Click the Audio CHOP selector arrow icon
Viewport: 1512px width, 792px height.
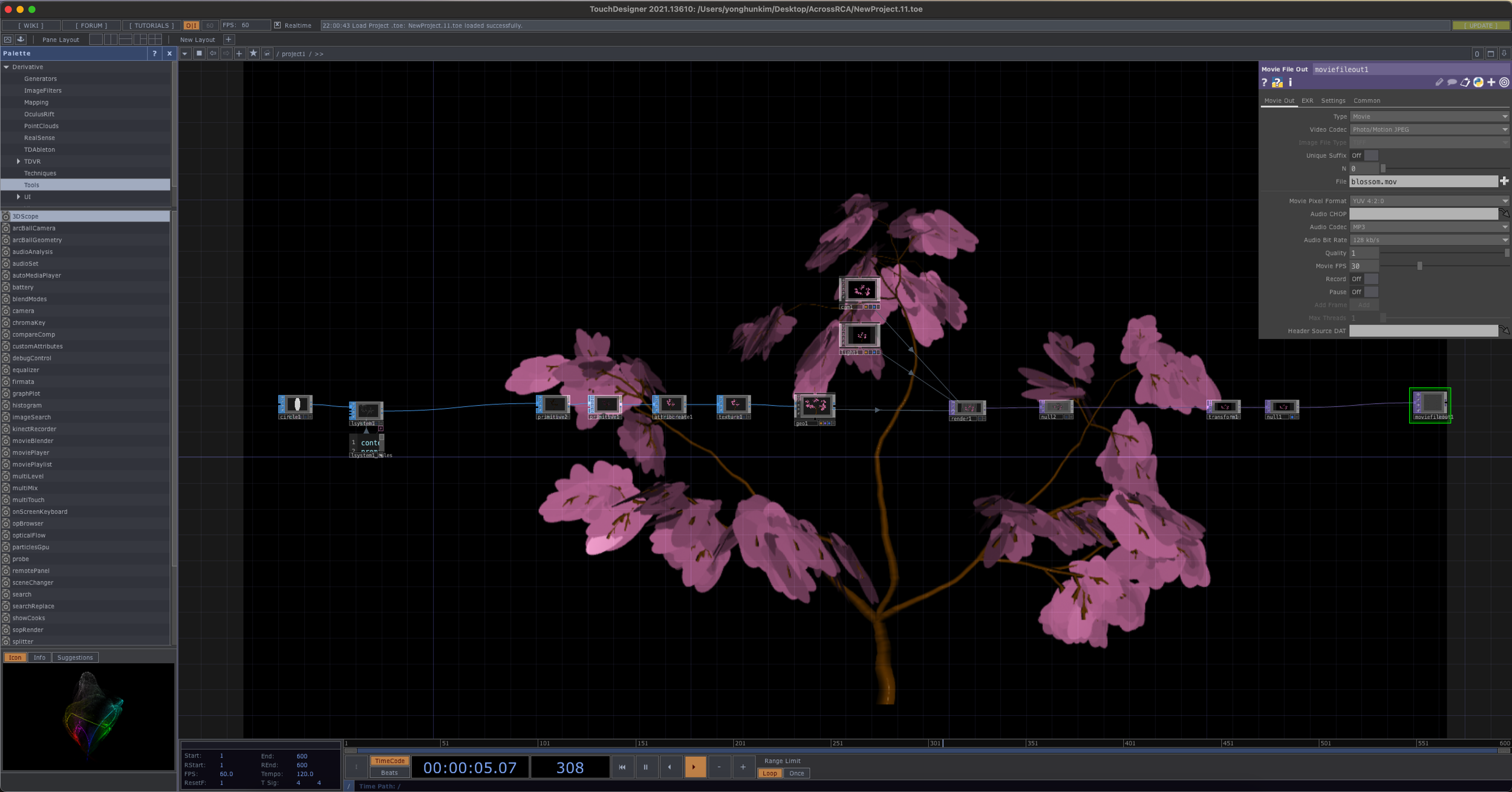pyautogui.click(x=1504, y=213)
